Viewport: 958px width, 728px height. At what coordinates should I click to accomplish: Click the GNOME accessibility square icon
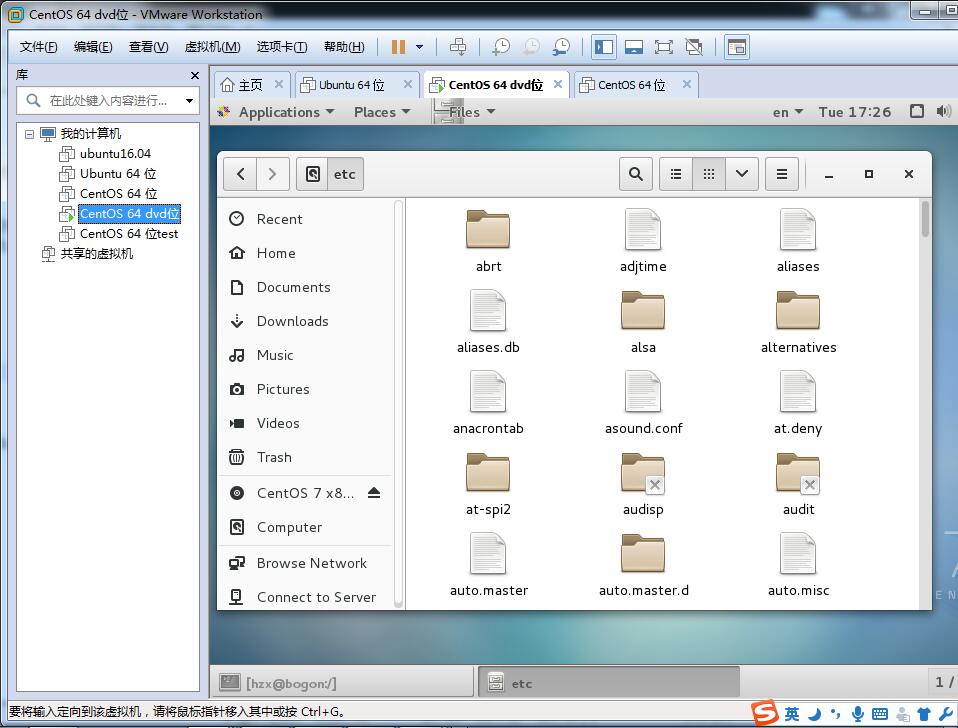pyautogui.click(x=916, y=111)
